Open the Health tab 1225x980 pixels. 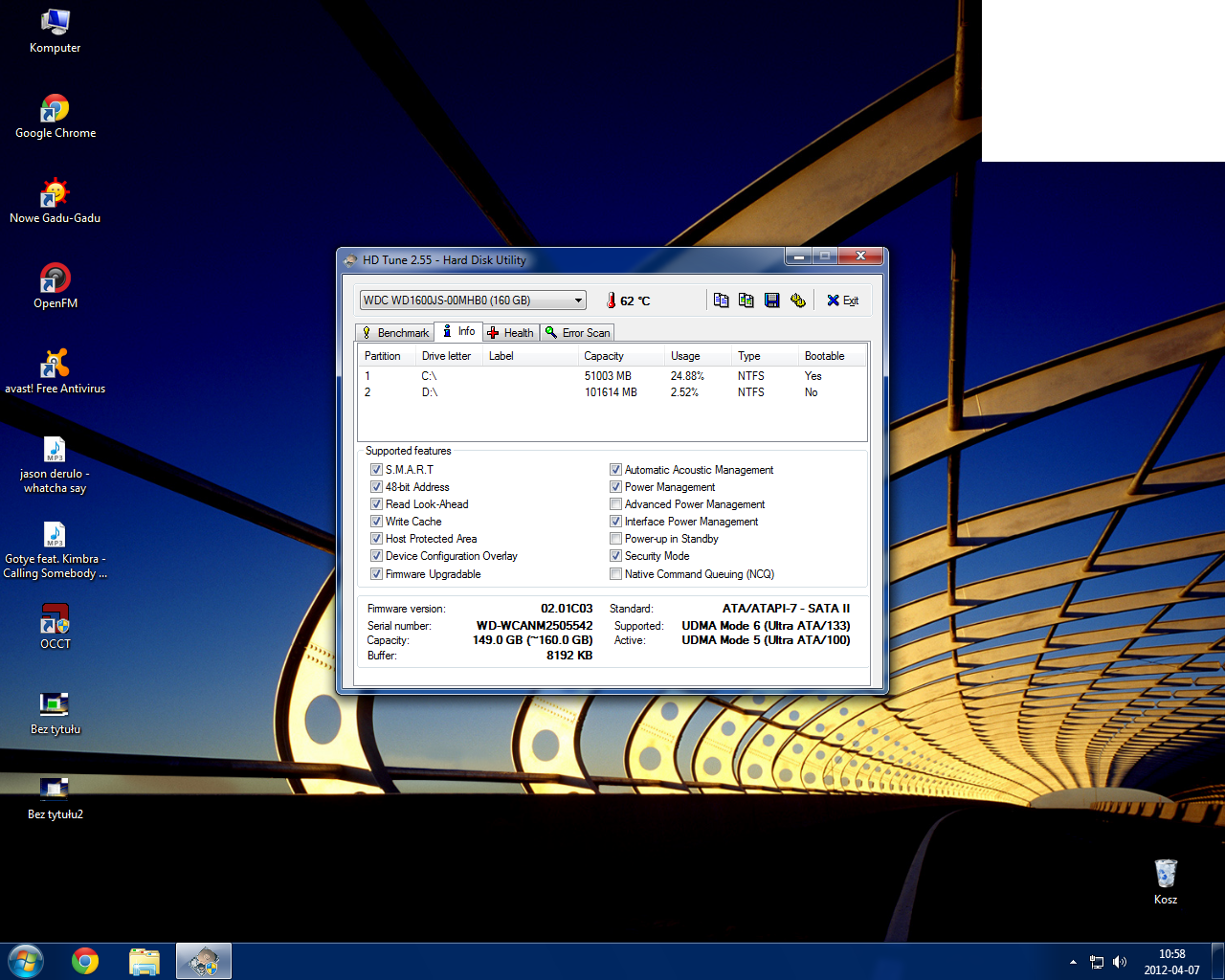[x=510, y=333]
